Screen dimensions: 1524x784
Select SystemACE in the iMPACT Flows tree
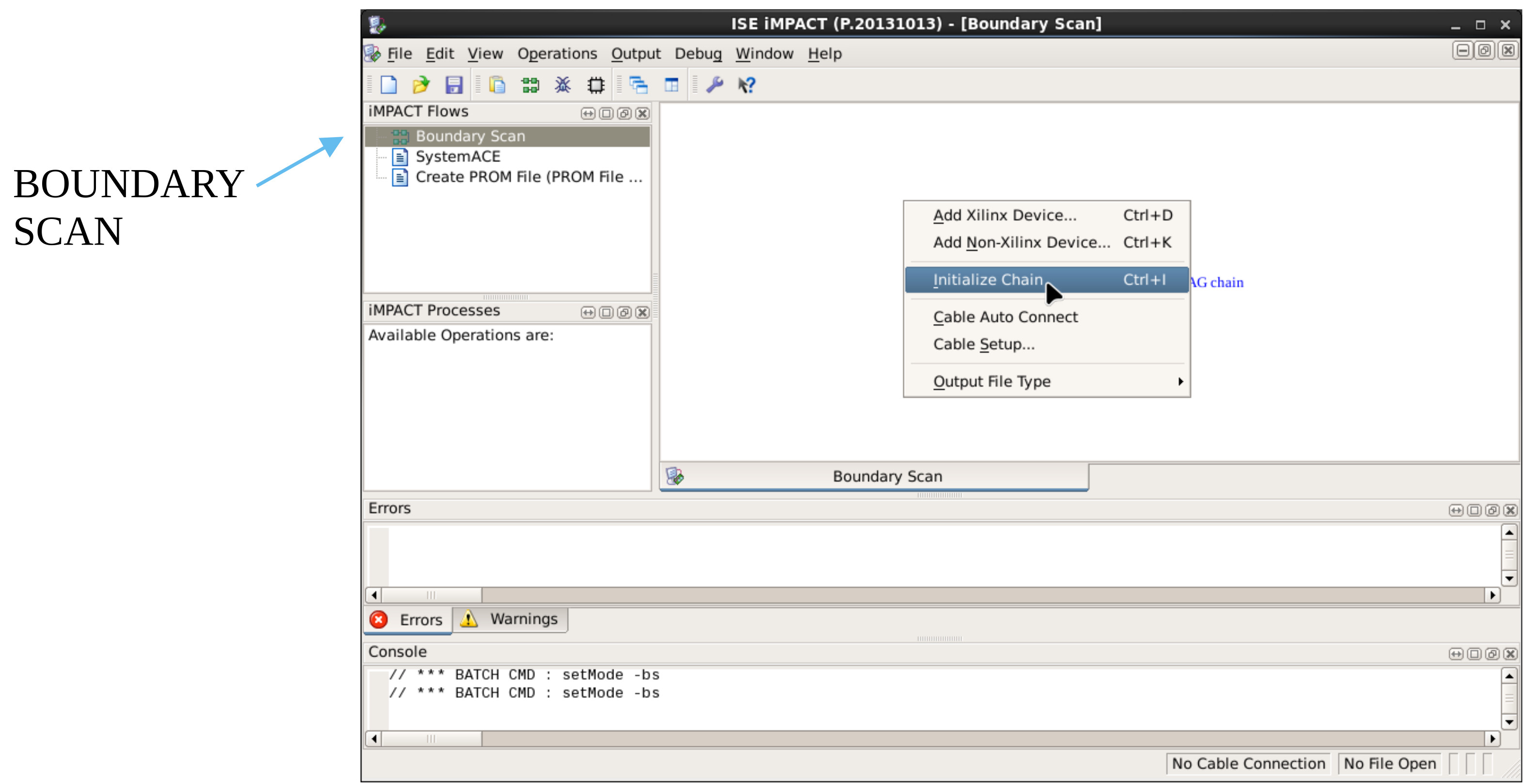click(458, 157)
